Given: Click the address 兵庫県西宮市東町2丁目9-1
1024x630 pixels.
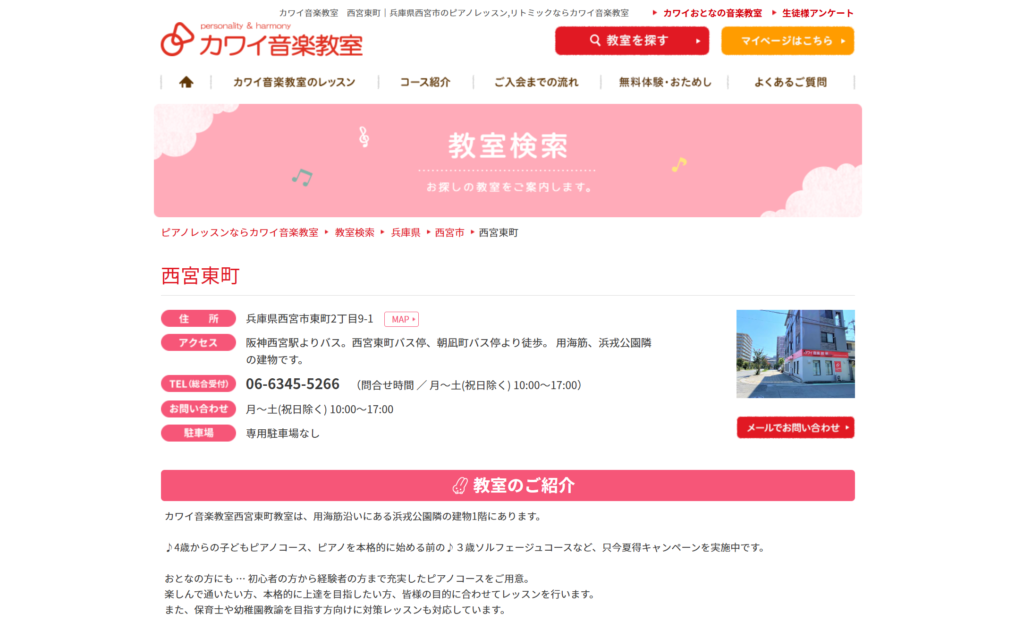Looking at the screenshot, I should [x=310, y=319].
